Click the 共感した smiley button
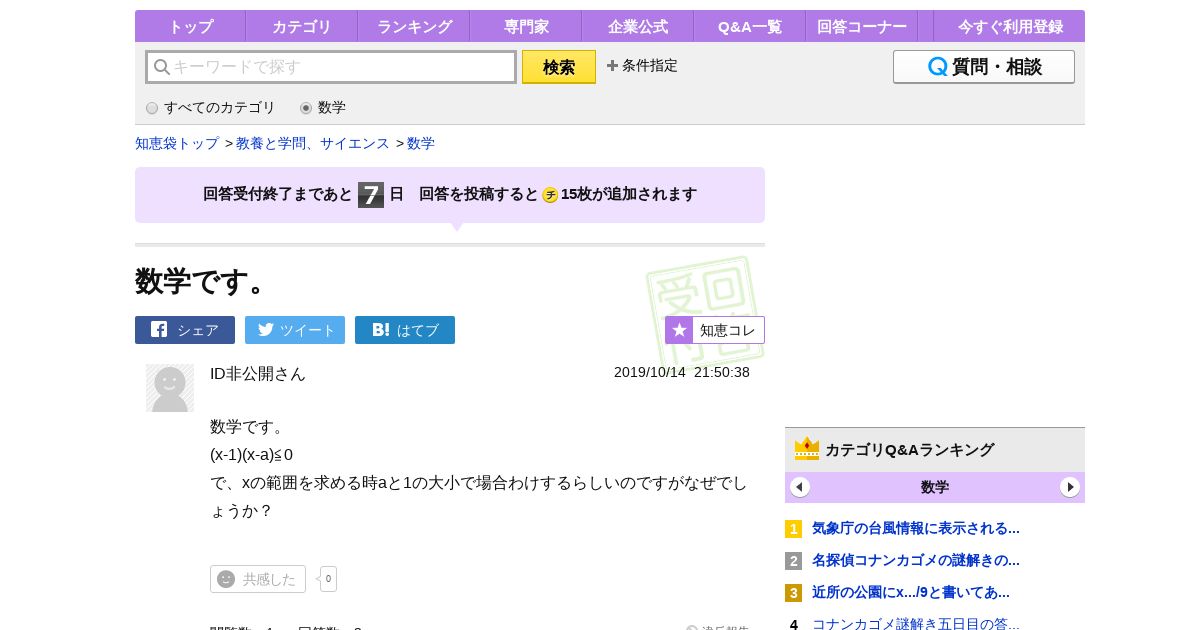 point(258,579)
